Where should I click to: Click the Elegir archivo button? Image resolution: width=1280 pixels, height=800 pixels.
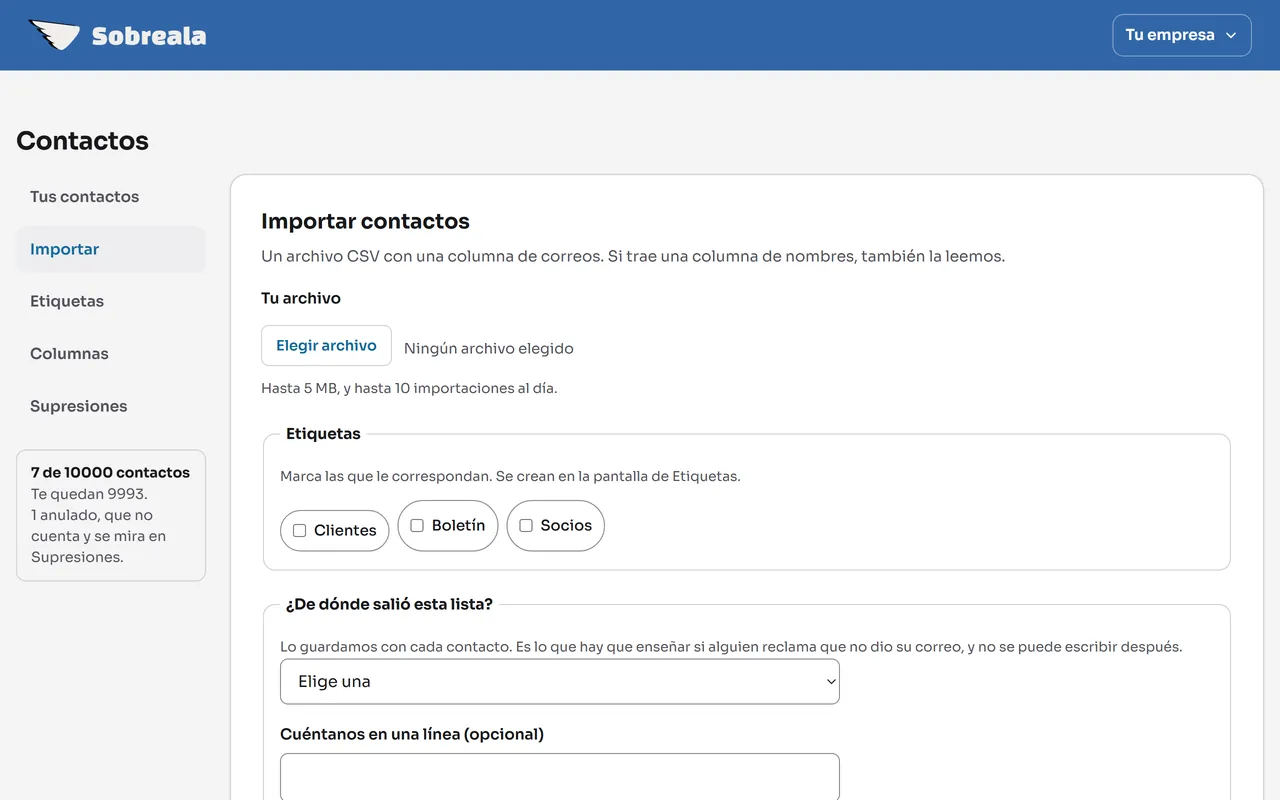point(326,346)
